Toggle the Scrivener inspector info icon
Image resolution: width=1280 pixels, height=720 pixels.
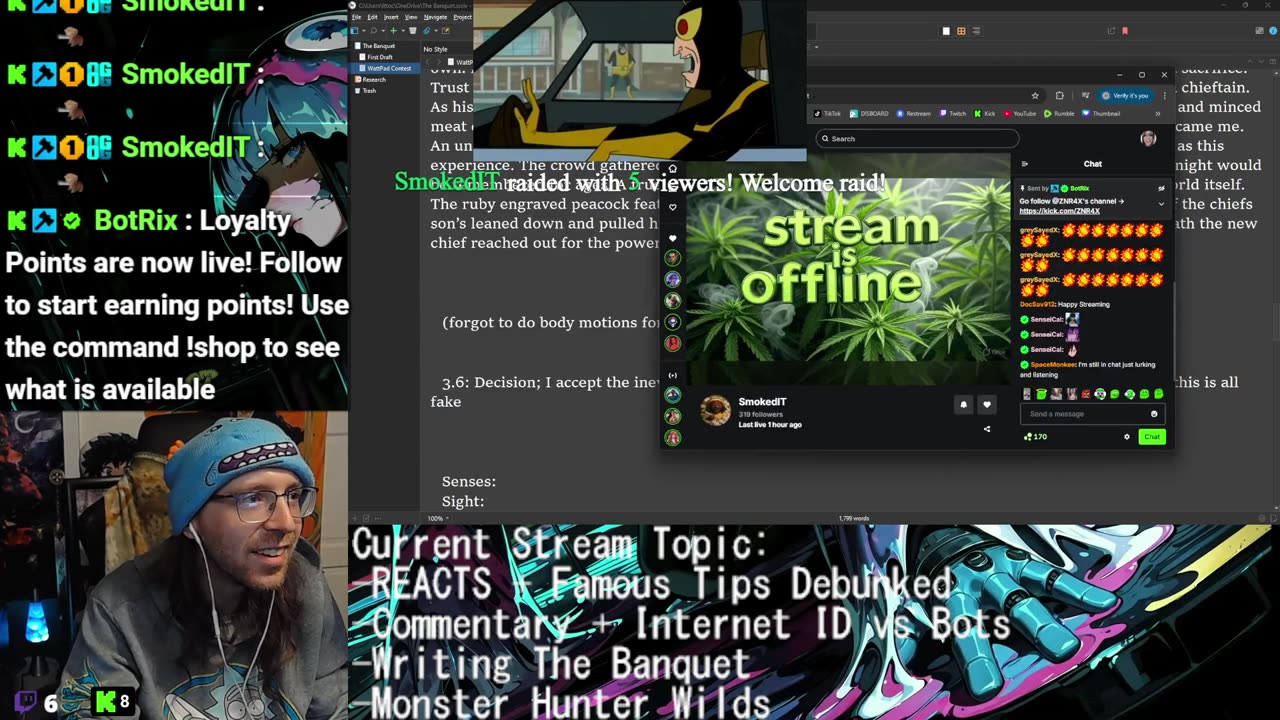tap(1273, 31)
